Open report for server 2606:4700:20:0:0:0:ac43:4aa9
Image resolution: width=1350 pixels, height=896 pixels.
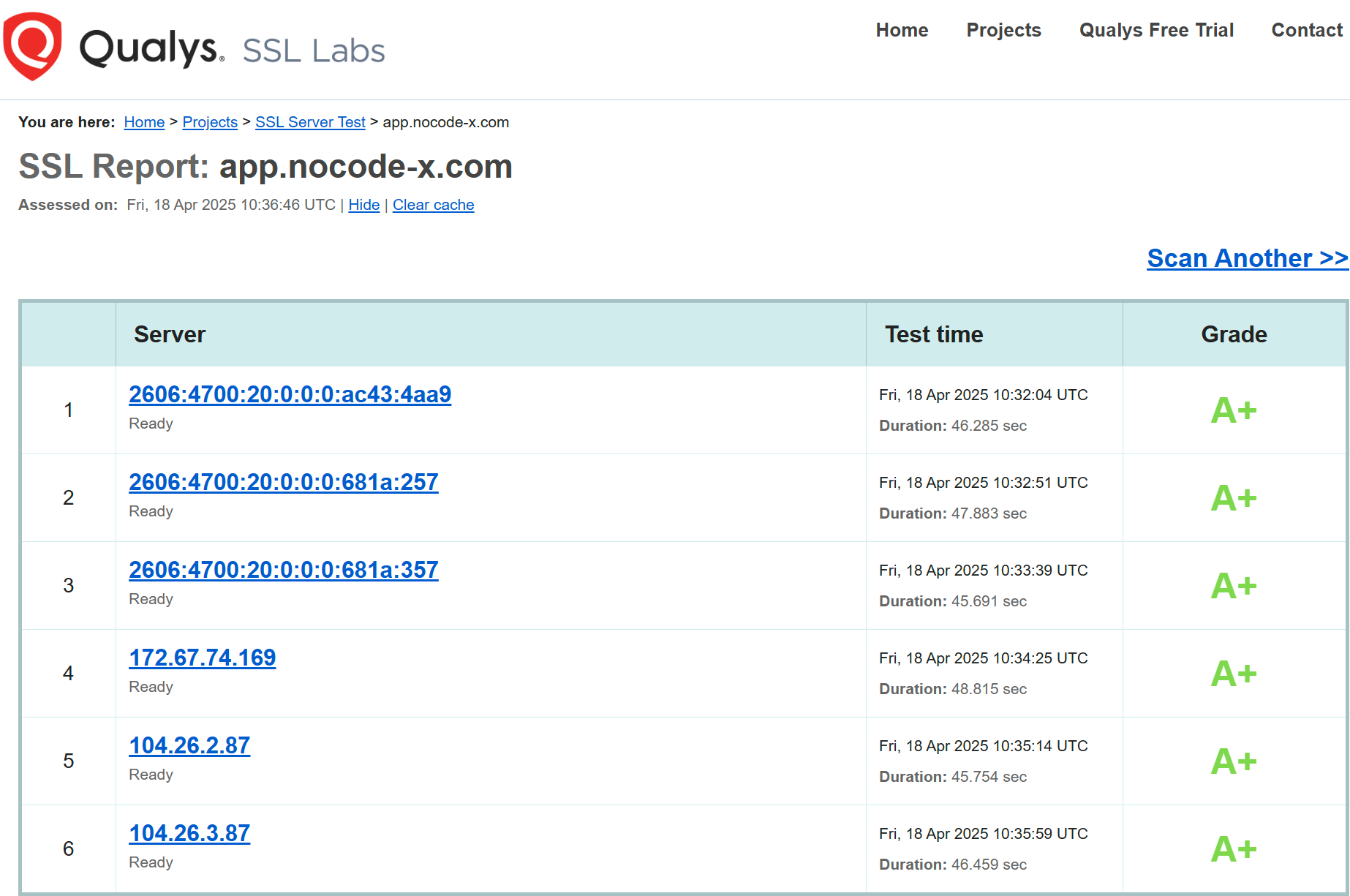pyautogui.click(x=290, y=394)
